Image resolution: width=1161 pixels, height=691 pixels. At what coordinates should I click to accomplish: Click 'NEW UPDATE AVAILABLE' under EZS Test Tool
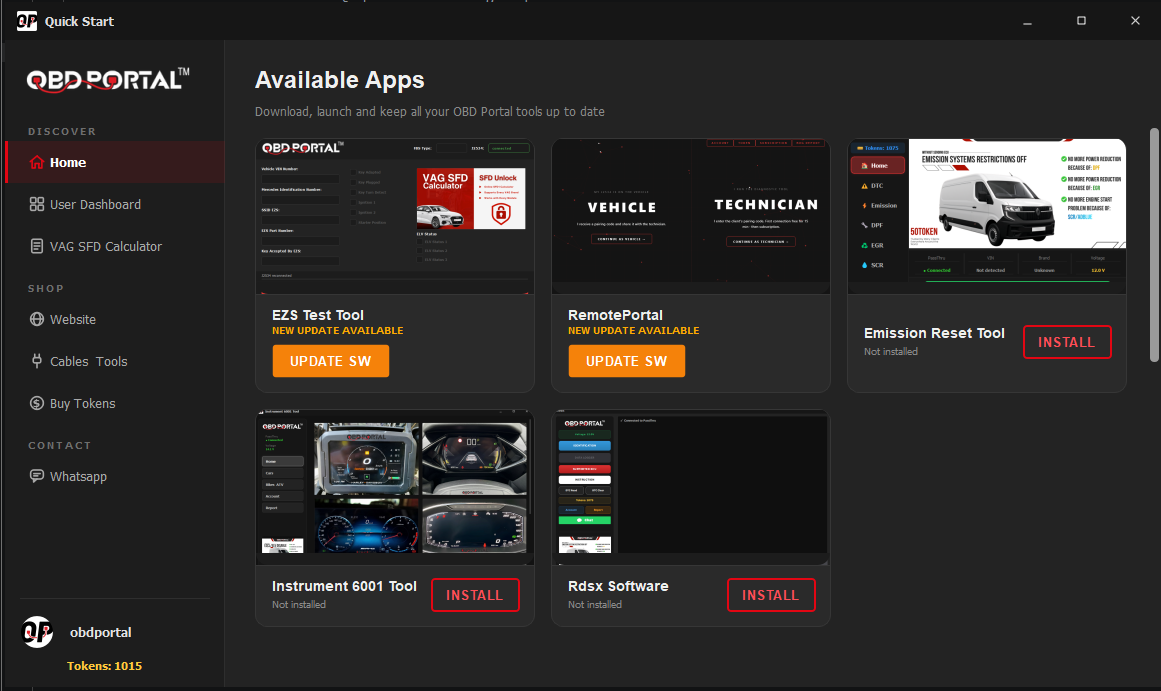338,330
